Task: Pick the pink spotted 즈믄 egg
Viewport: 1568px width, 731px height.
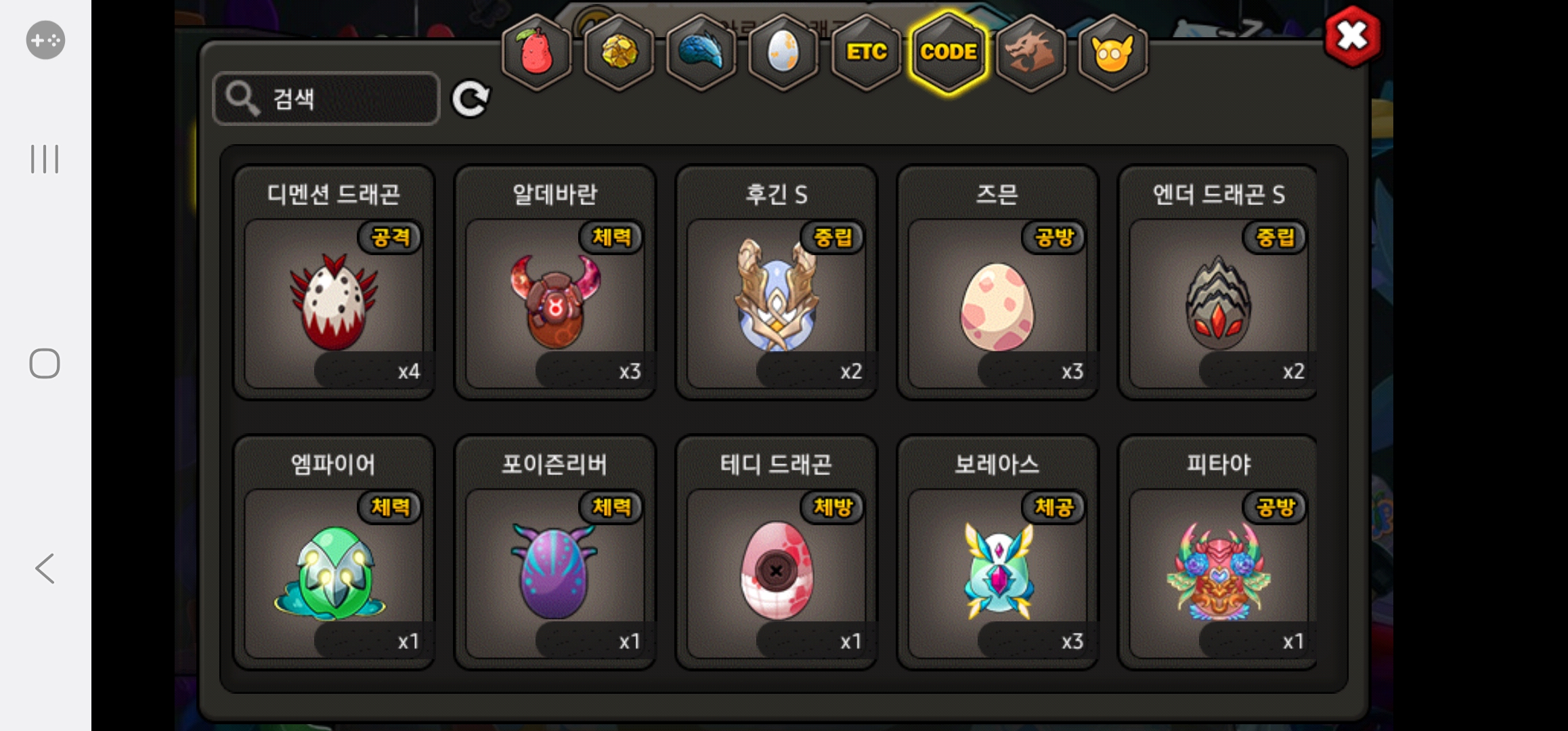Action: 997,282
